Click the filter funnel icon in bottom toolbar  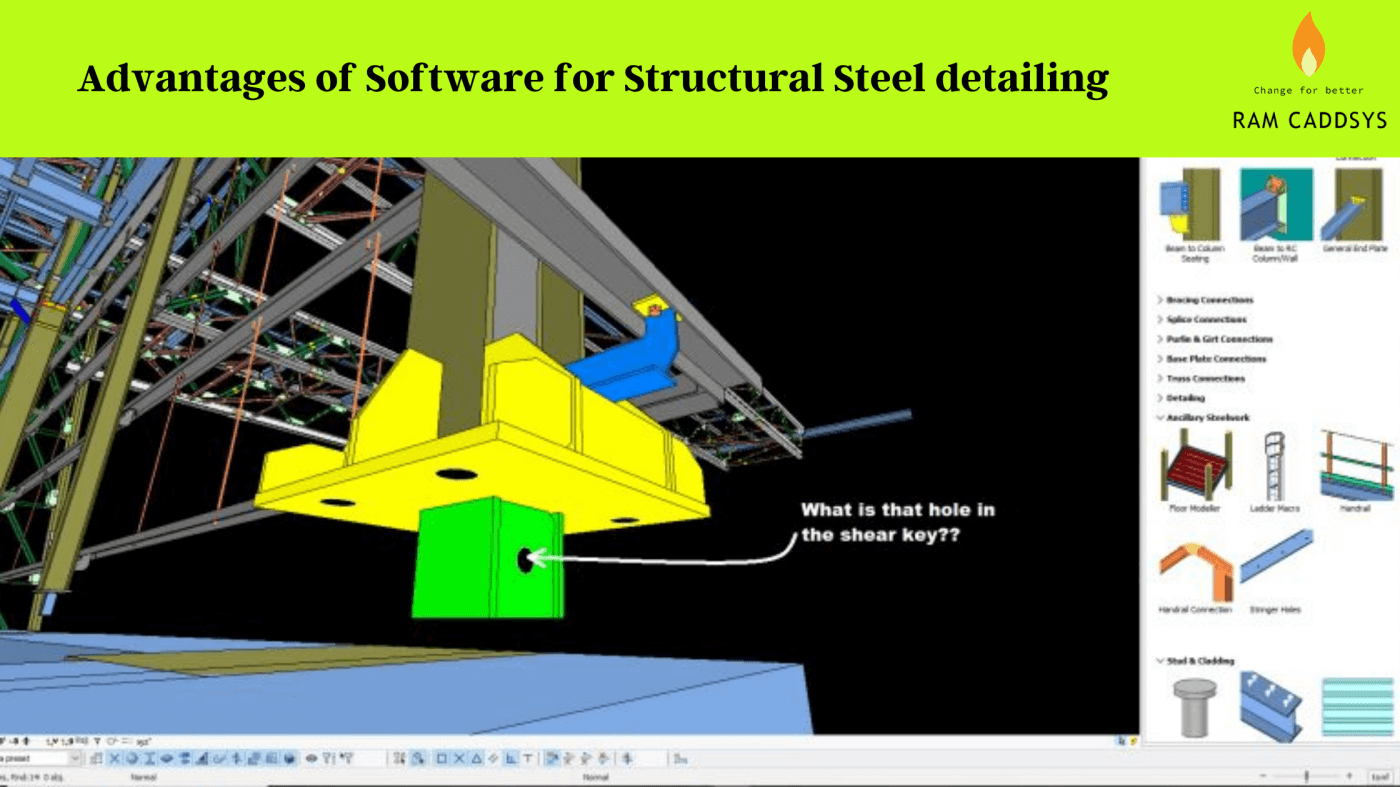pos(327,758)
